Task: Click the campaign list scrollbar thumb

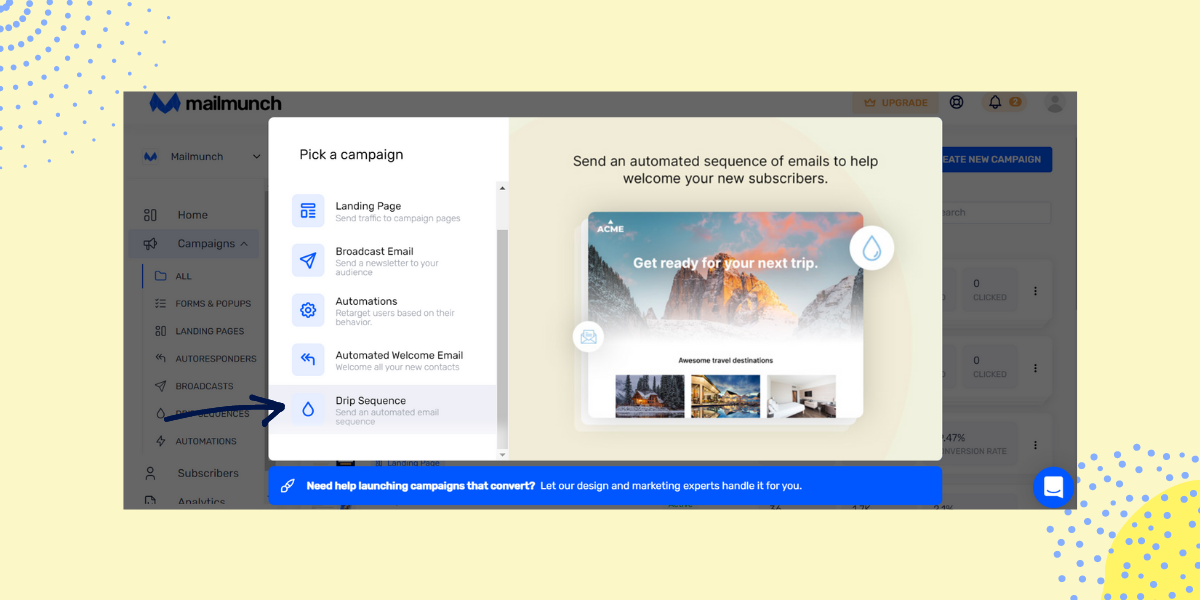Action: pos(503,338)
